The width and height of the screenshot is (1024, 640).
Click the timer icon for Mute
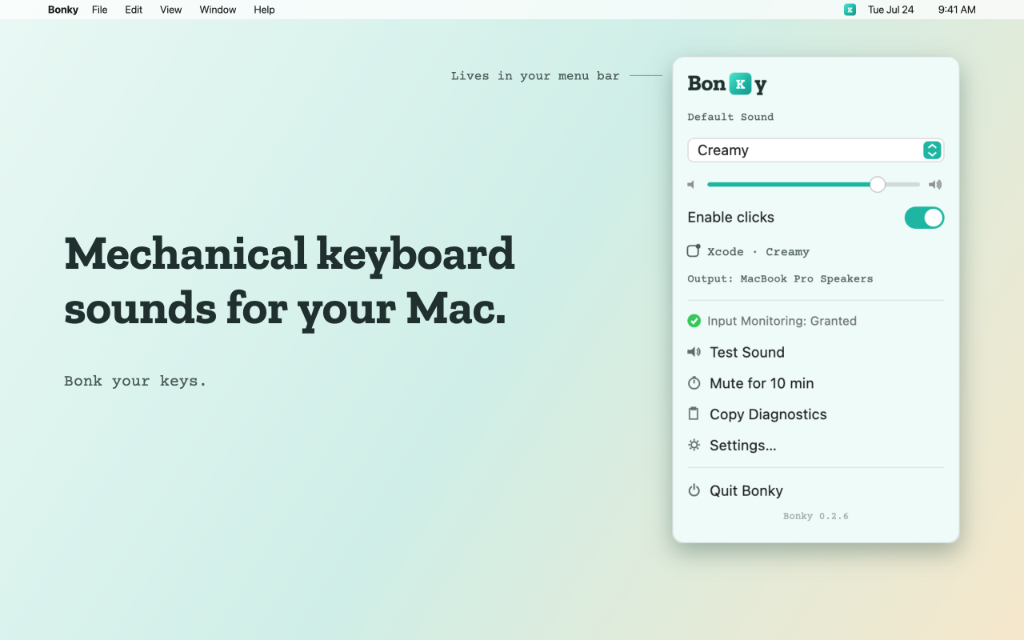coord(694,383)
